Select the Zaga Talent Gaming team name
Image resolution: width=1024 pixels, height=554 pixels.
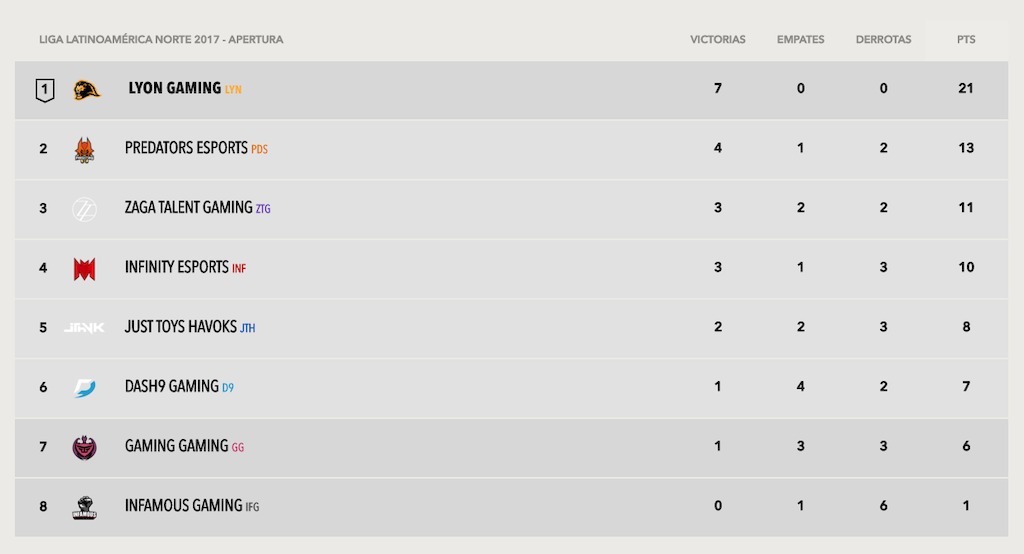tap(188, 208)
